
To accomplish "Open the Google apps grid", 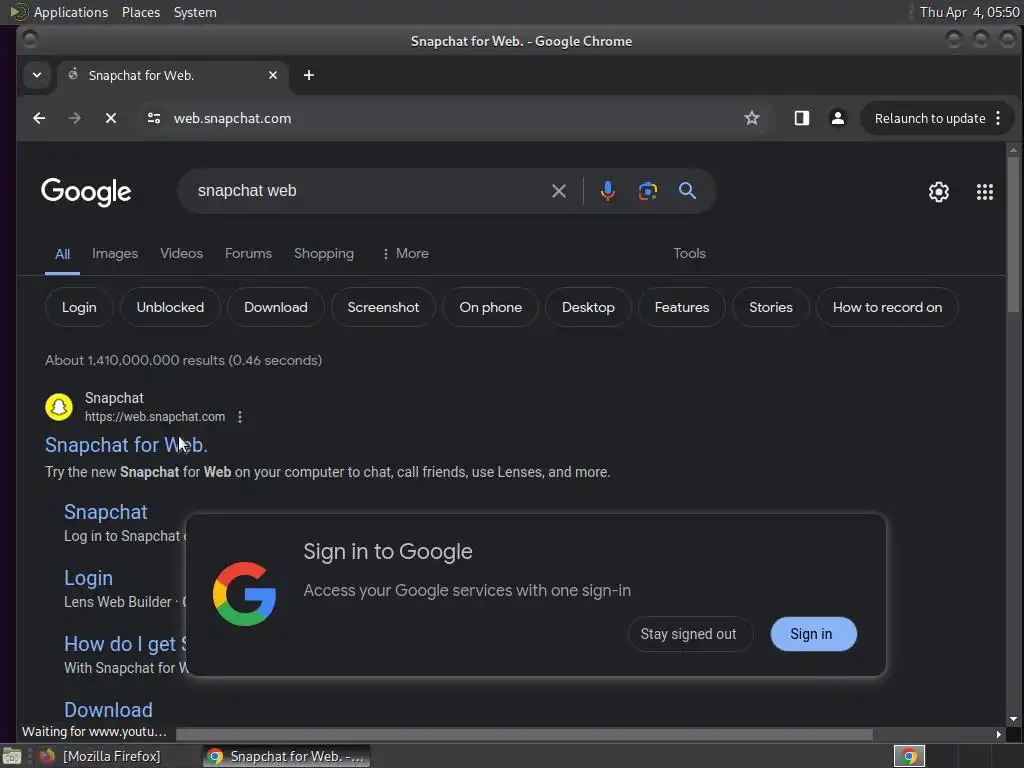I will coord(985,192).
